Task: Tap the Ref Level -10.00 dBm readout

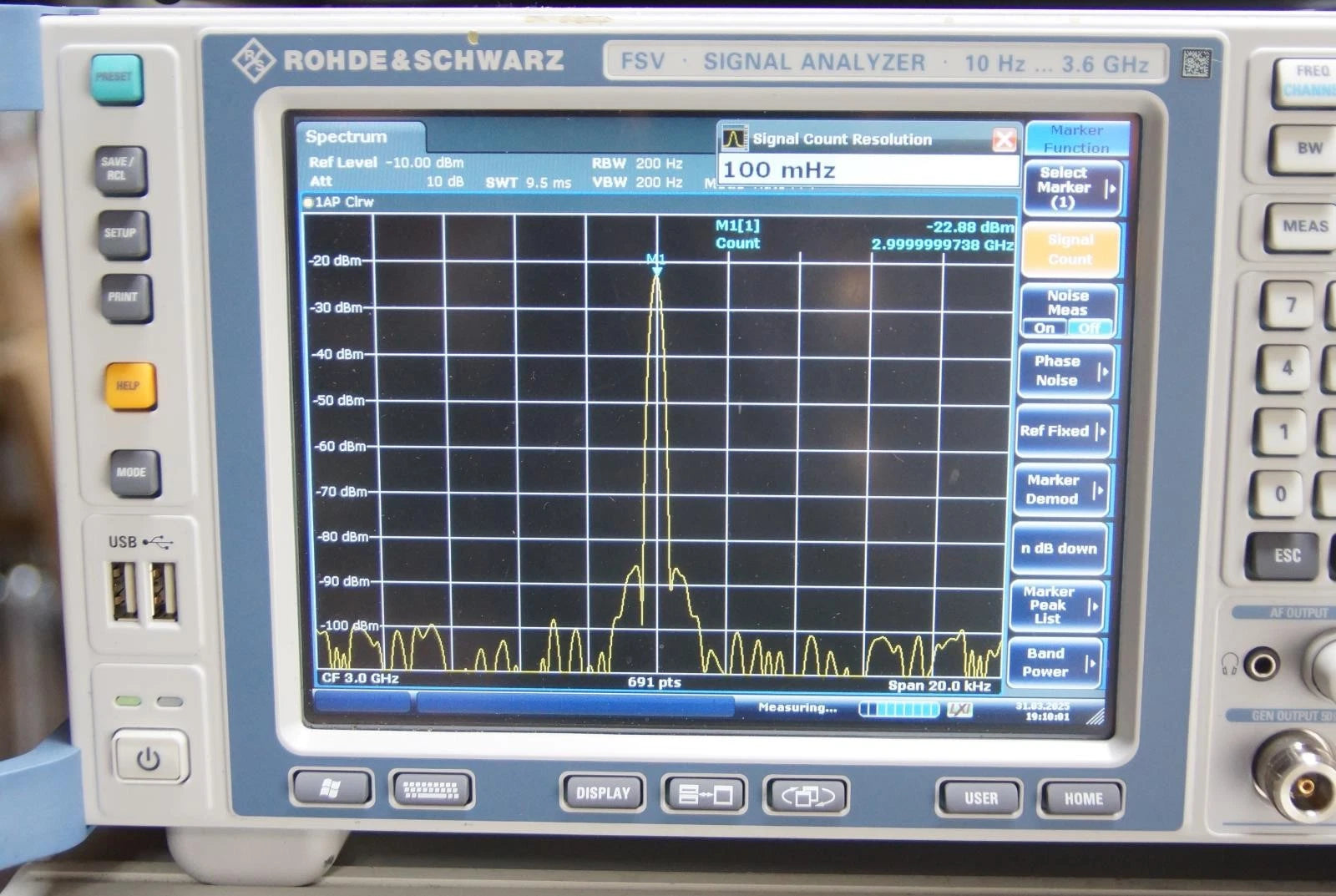Action: coord(386,163)
